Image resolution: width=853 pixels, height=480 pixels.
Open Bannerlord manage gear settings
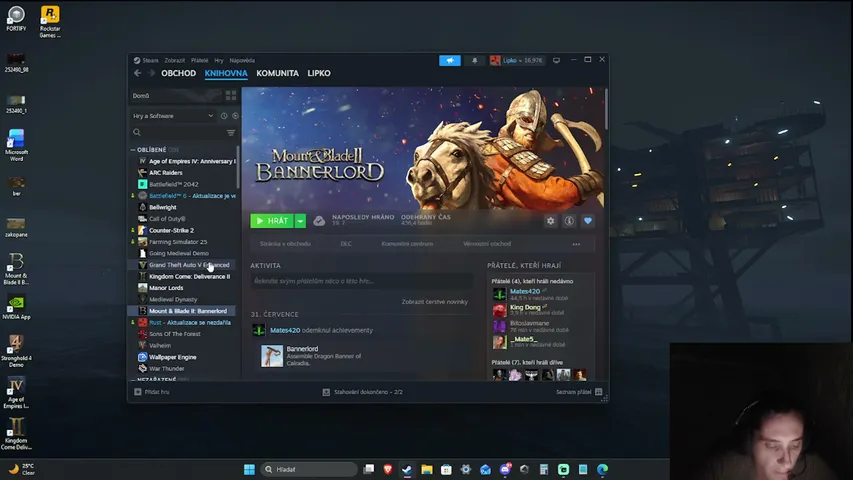coord(551,221)
